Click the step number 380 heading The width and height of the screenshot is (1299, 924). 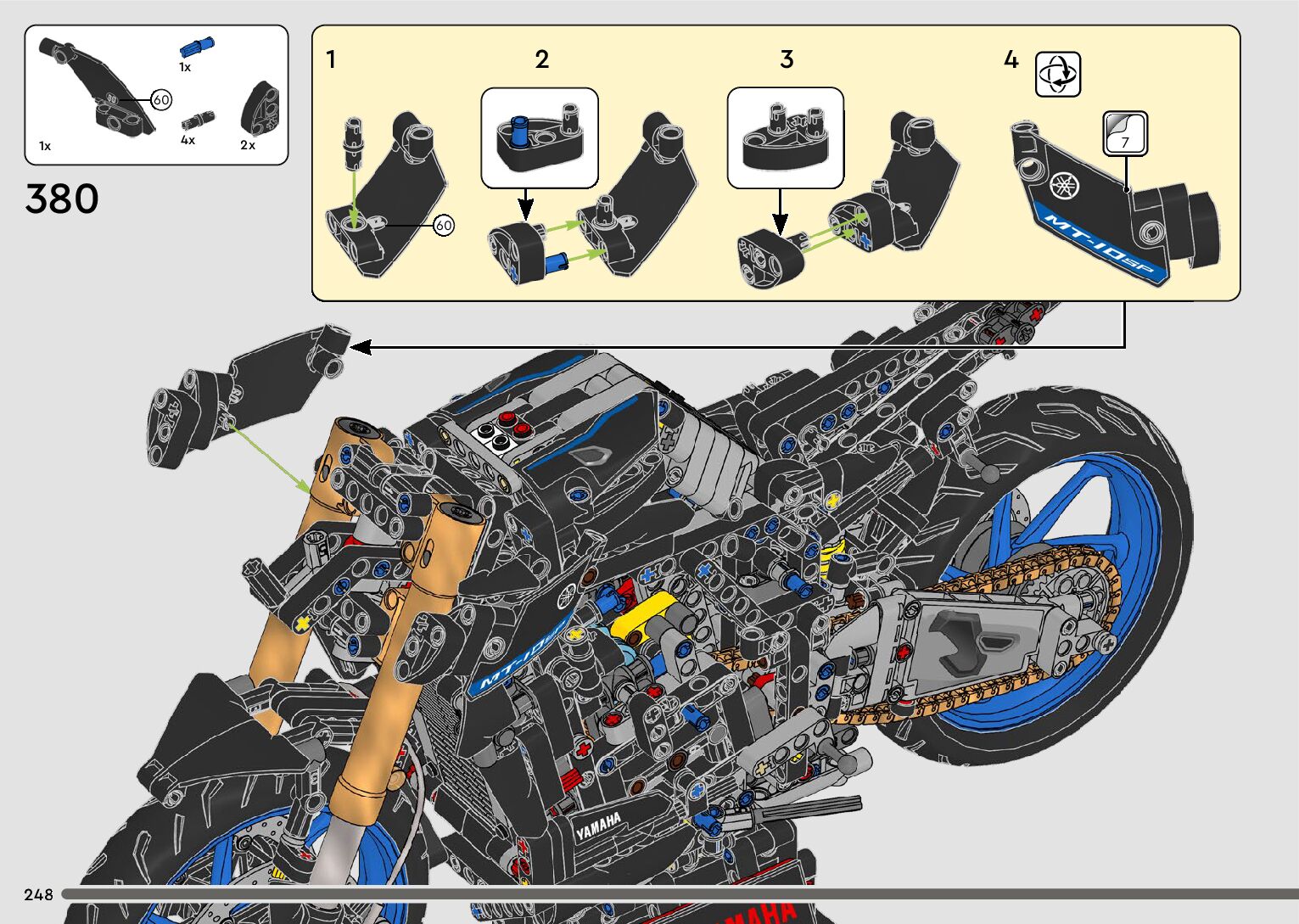point(62,199)
